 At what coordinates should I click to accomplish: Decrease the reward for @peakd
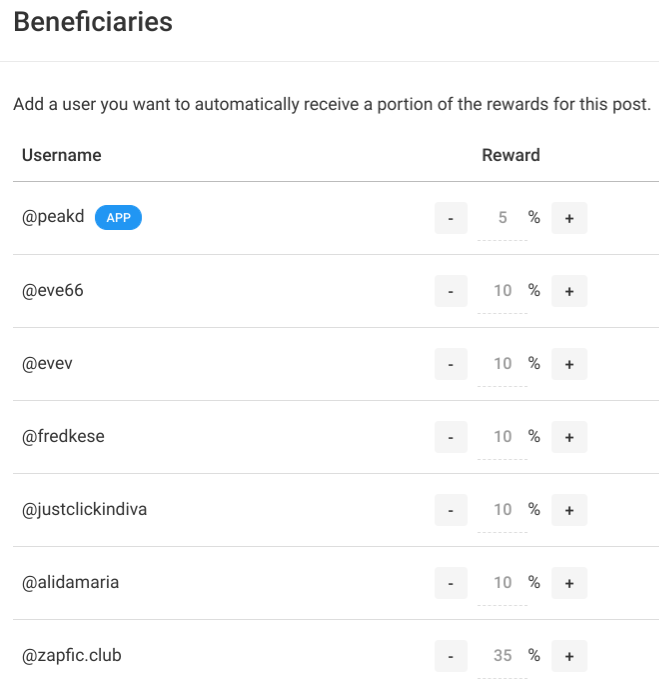point(451,218)
